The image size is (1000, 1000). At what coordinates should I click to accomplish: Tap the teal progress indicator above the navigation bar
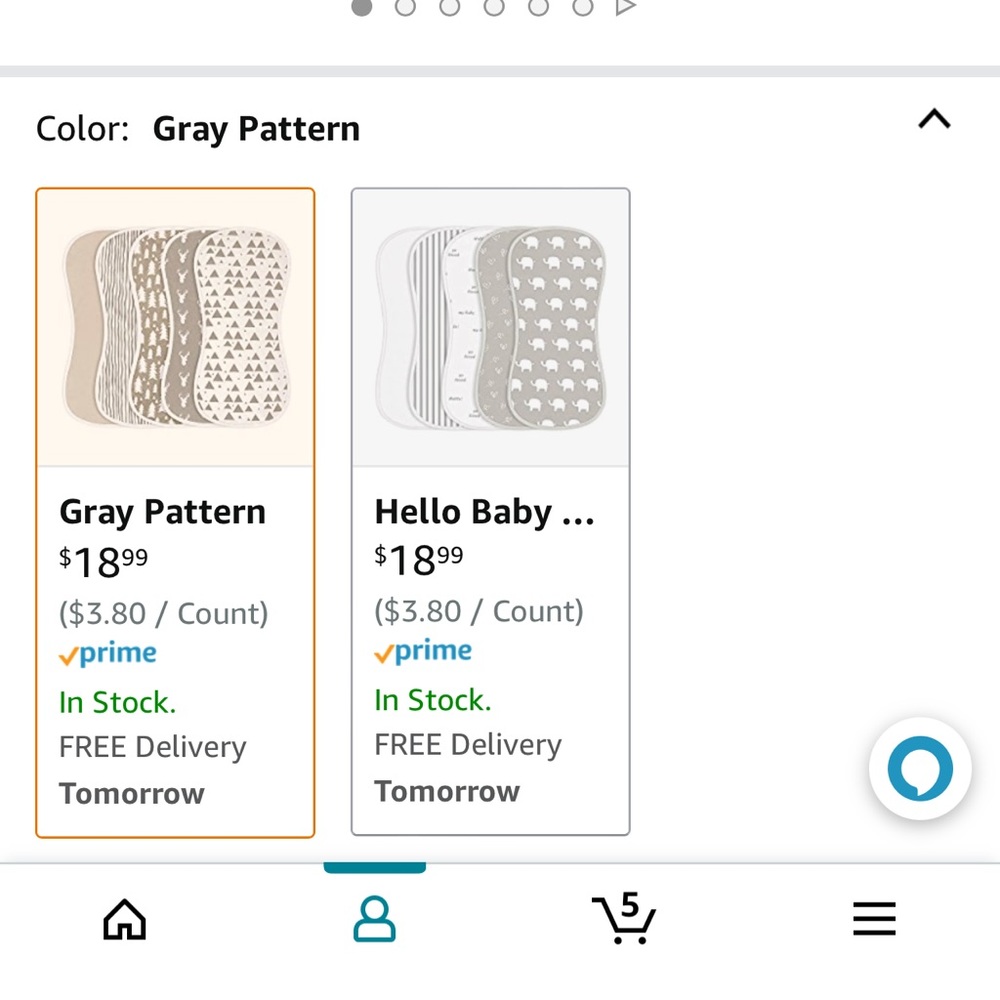(x=375, y=866)
